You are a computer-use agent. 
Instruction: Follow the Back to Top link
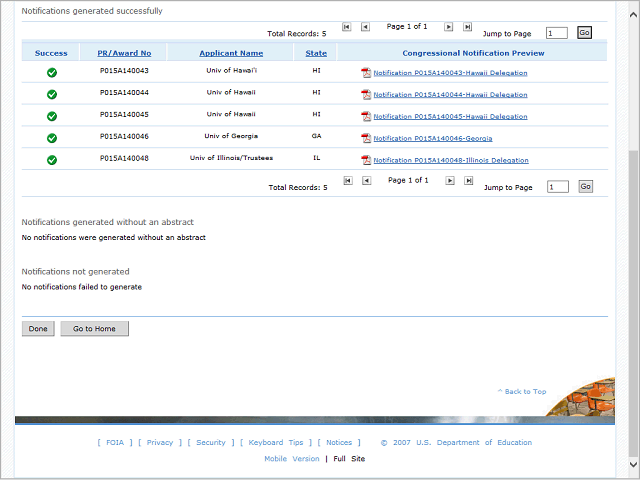pos(525,391)
